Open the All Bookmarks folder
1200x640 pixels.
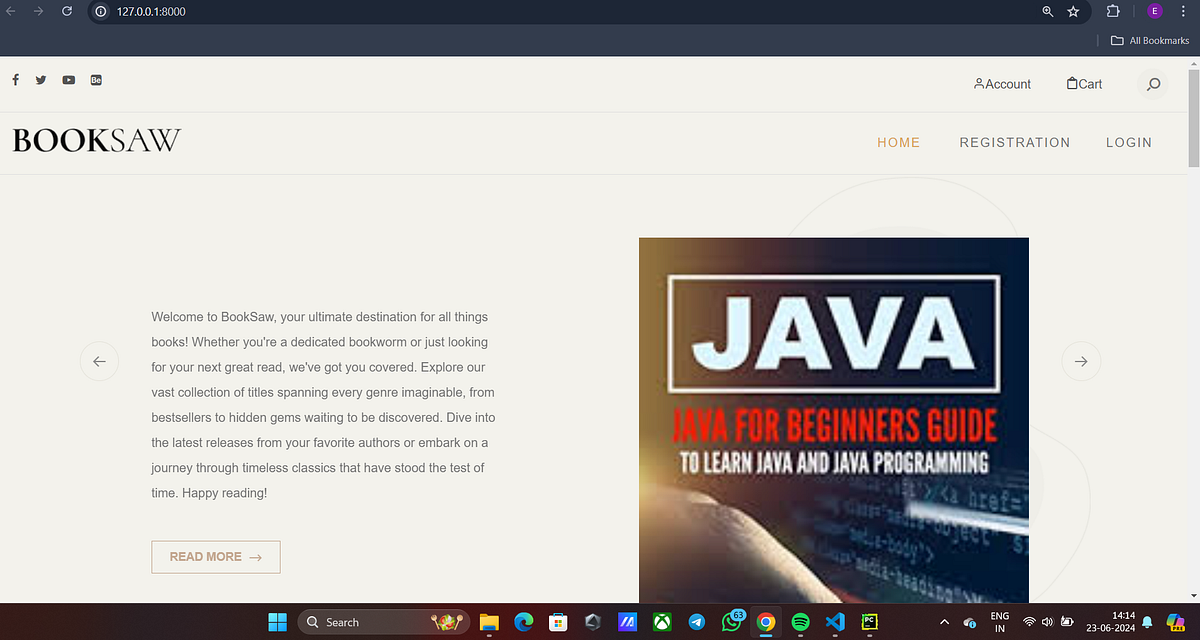1148,40
